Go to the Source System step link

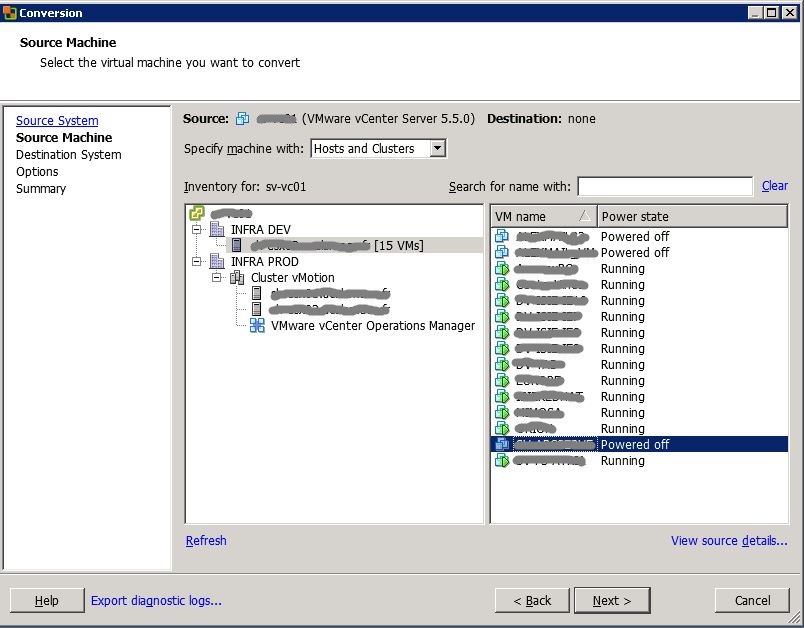point(57,120)
